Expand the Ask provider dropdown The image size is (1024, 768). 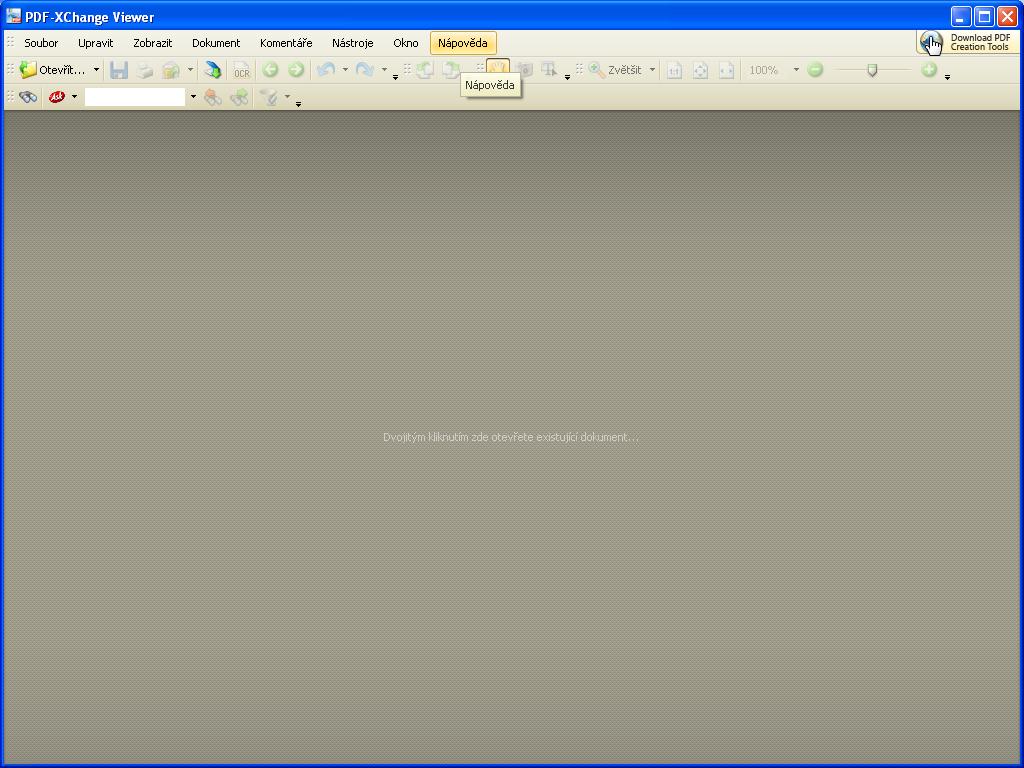pos(74,97)
